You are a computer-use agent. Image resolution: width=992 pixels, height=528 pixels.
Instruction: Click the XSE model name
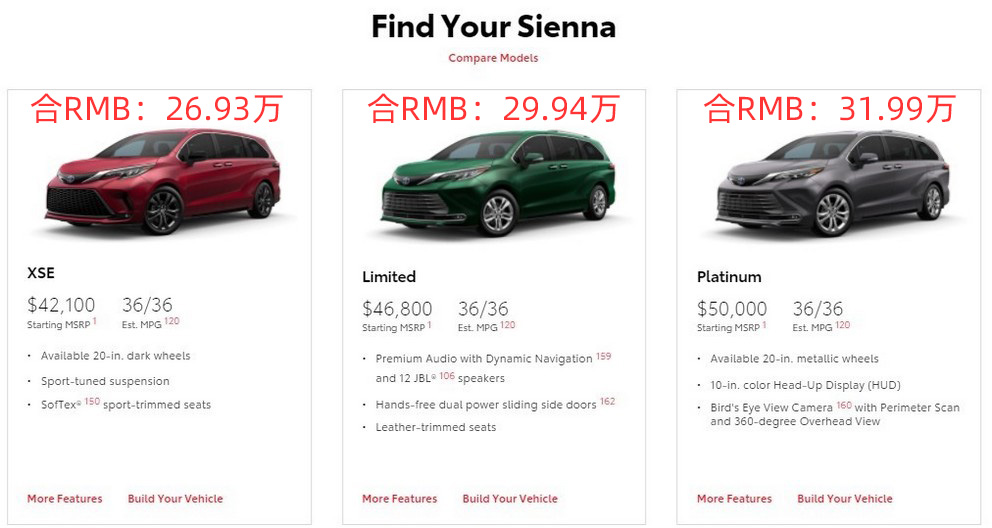41,273
